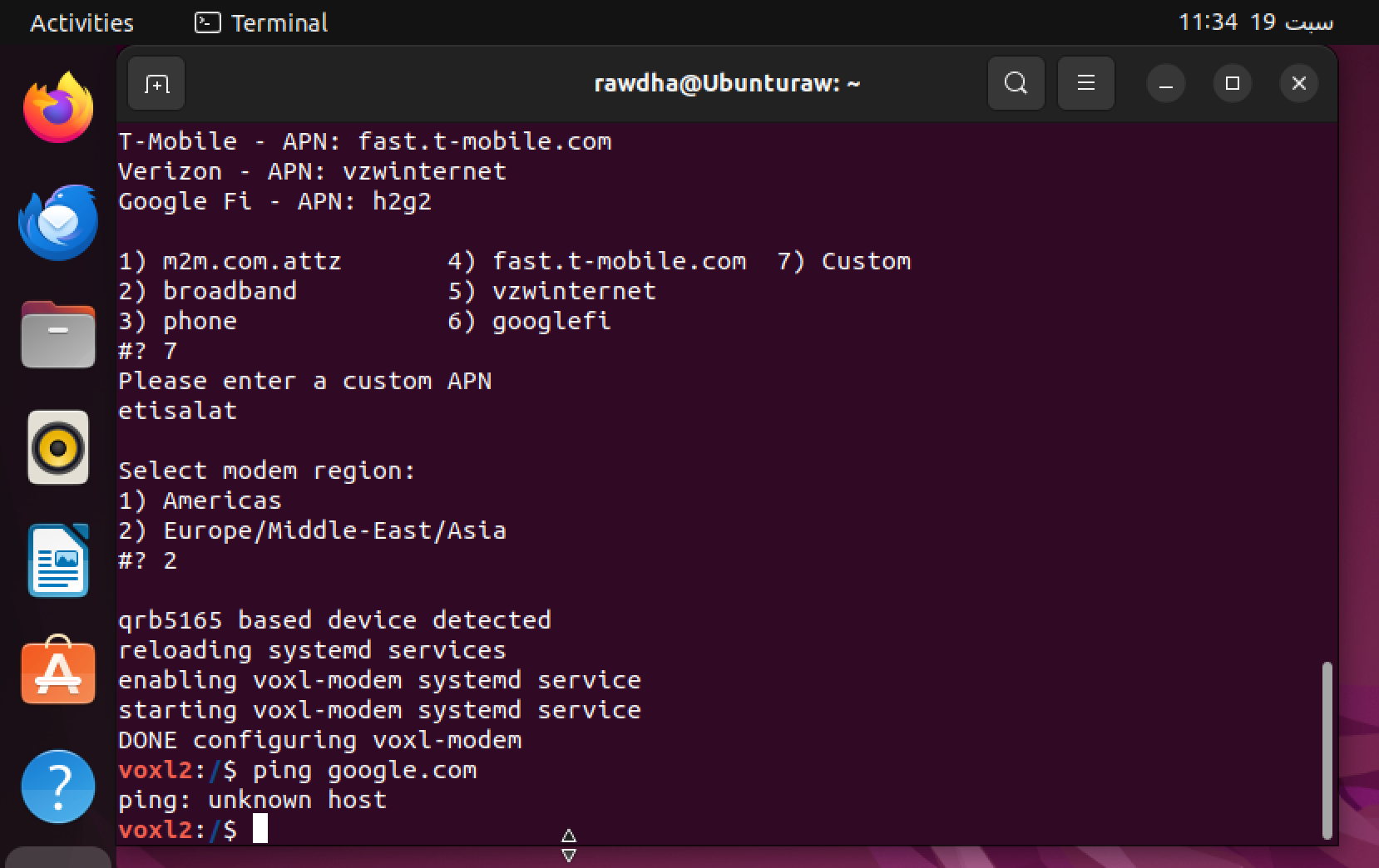Open a new terminal tab
This screenshot has height=868, width=1379.
pyautogui.click(x=156, y=83)
